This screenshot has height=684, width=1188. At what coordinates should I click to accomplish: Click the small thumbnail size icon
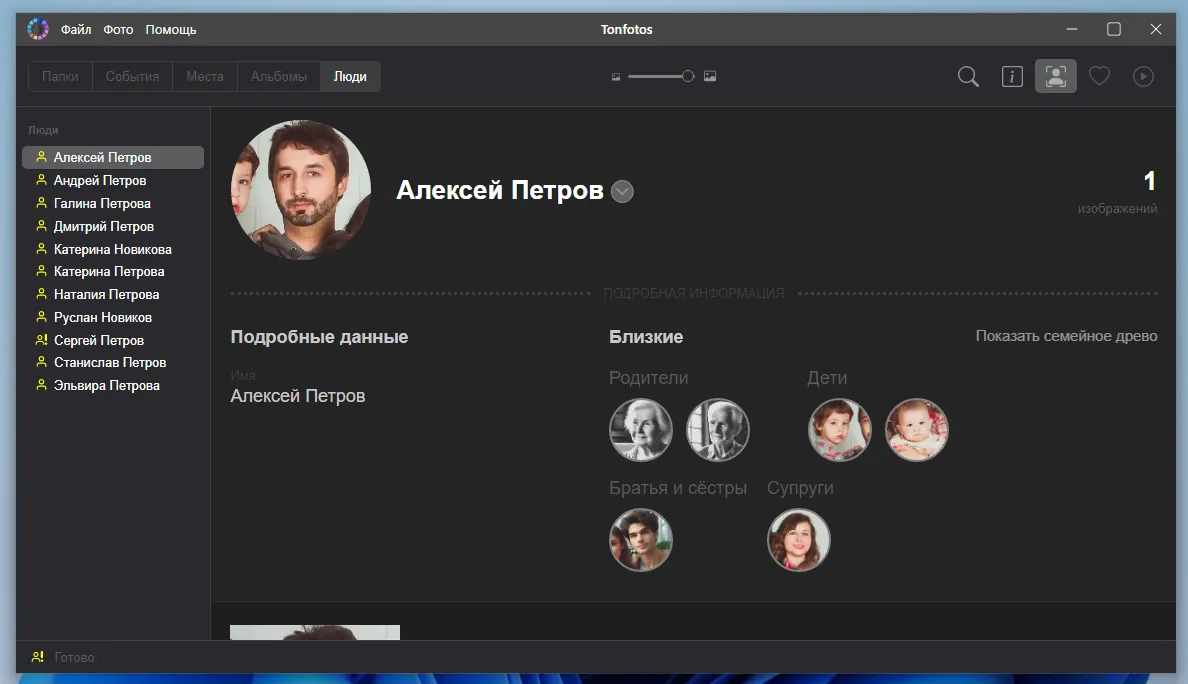coord(616,77)
